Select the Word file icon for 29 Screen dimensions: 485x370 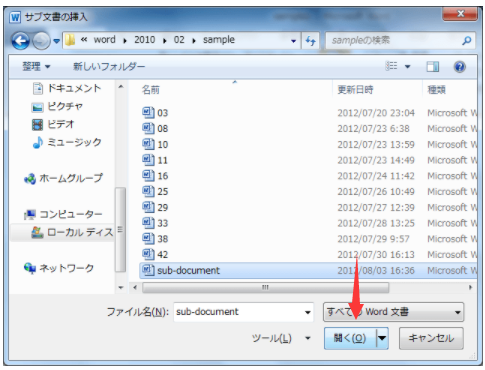[148, 207]
